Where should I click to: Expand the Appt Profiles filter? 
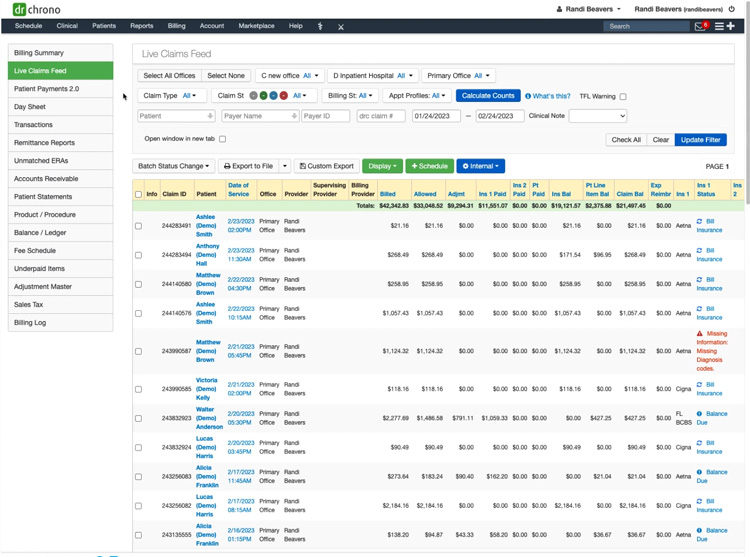(x=417, y=96)
